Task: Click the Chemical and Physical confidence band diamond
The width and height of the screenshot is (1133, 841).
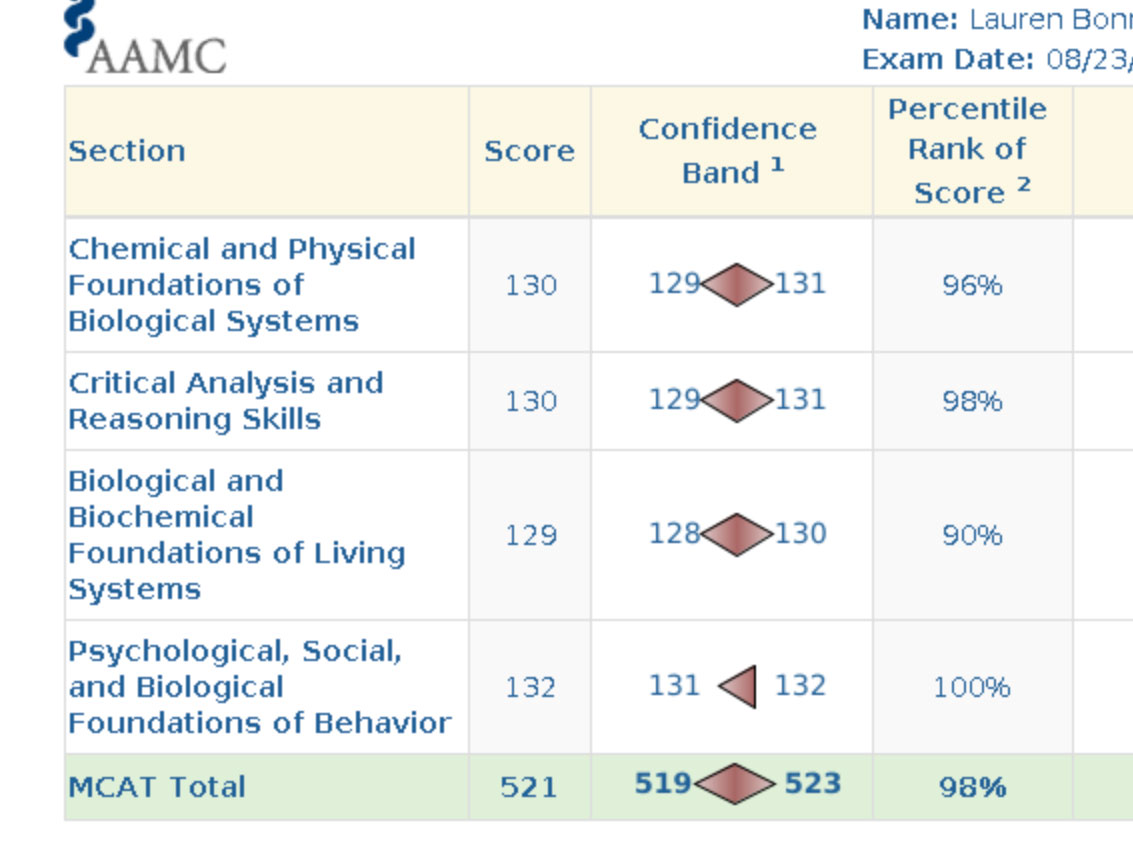Action: coord(737,285)
